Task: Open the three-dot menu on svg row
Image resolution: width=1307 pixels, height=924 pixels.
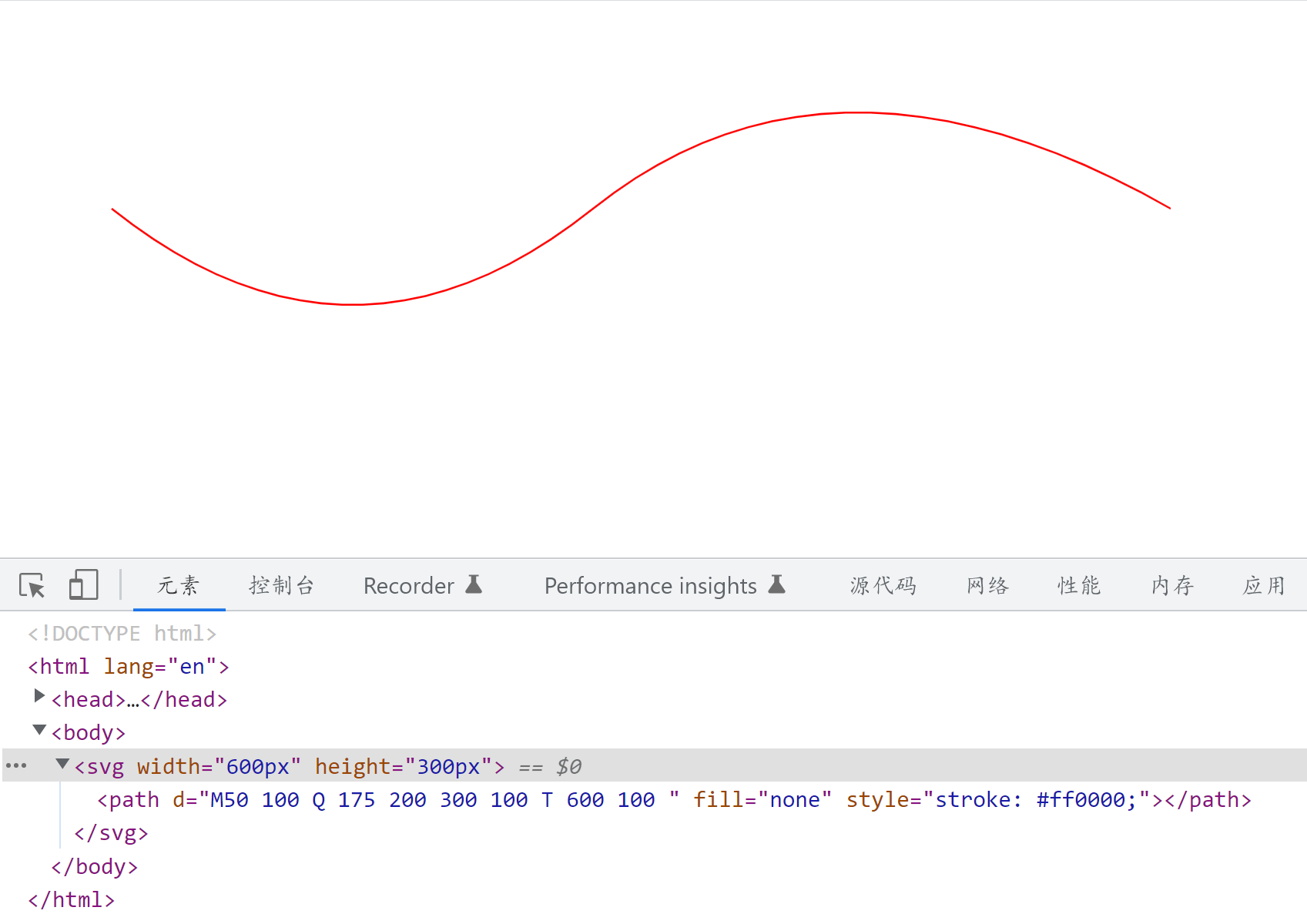Action: tap(16, 765)
